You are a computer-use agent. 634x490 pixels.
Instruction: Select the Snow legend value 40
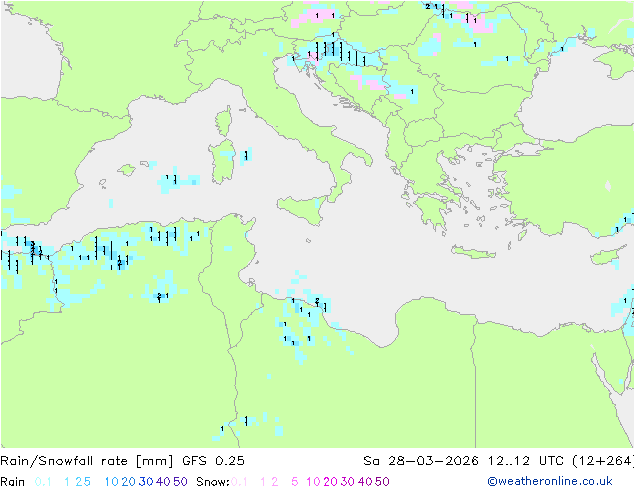[x=365, y=482]
